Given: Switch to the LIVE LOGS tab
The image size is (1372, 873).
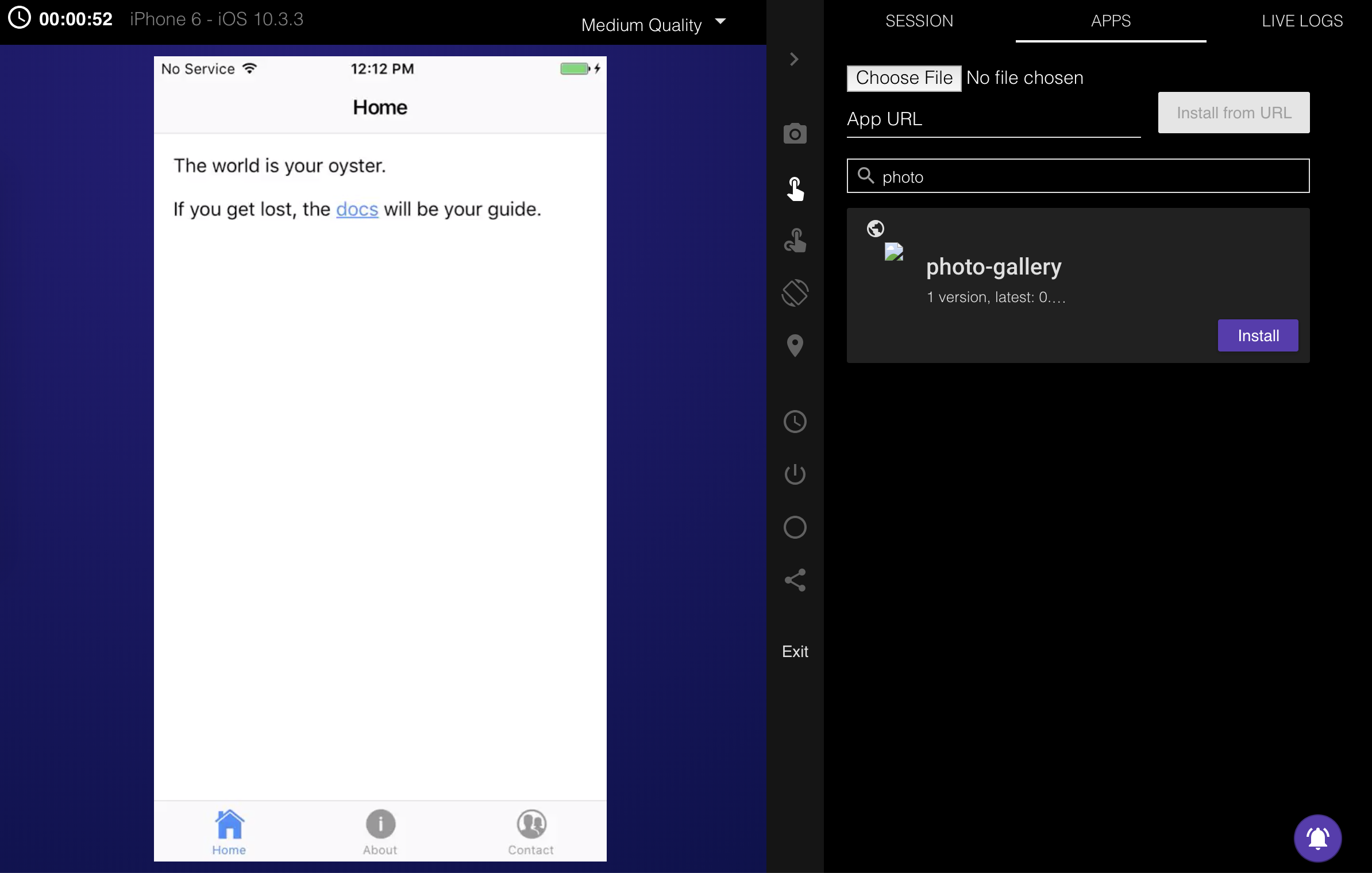Looking at the screenshot, I should (x=1301, y=21).
